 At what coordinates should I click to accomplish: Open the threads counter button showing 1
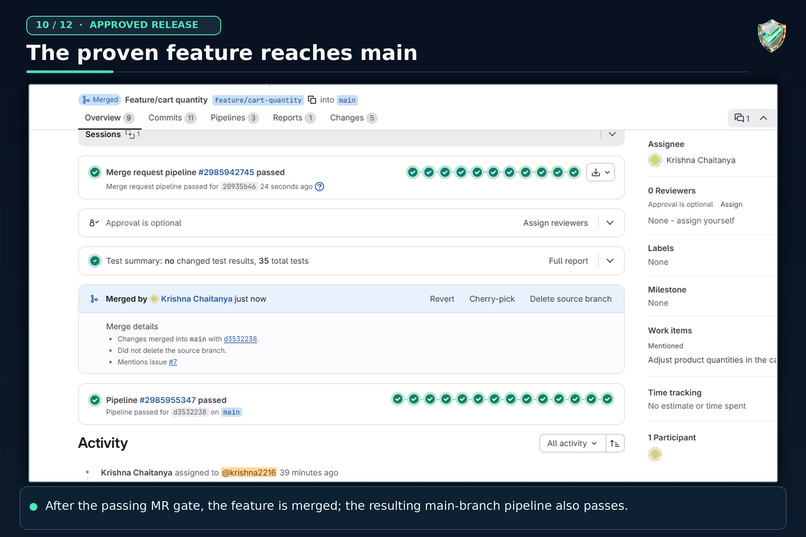coord(742,118)
